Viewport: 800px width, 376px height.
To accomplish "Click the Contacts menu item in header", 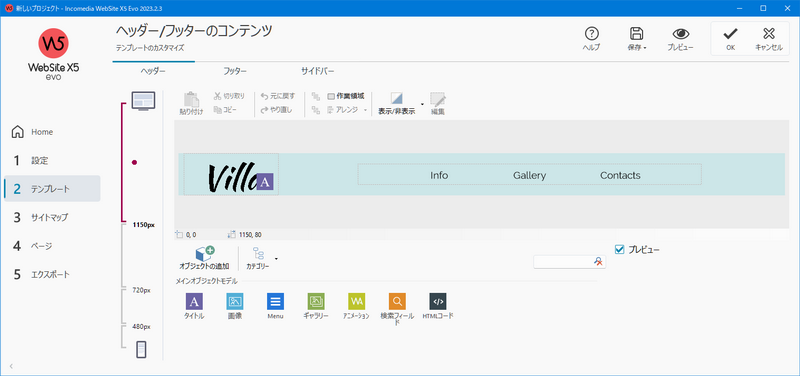I will click(620, 176).
